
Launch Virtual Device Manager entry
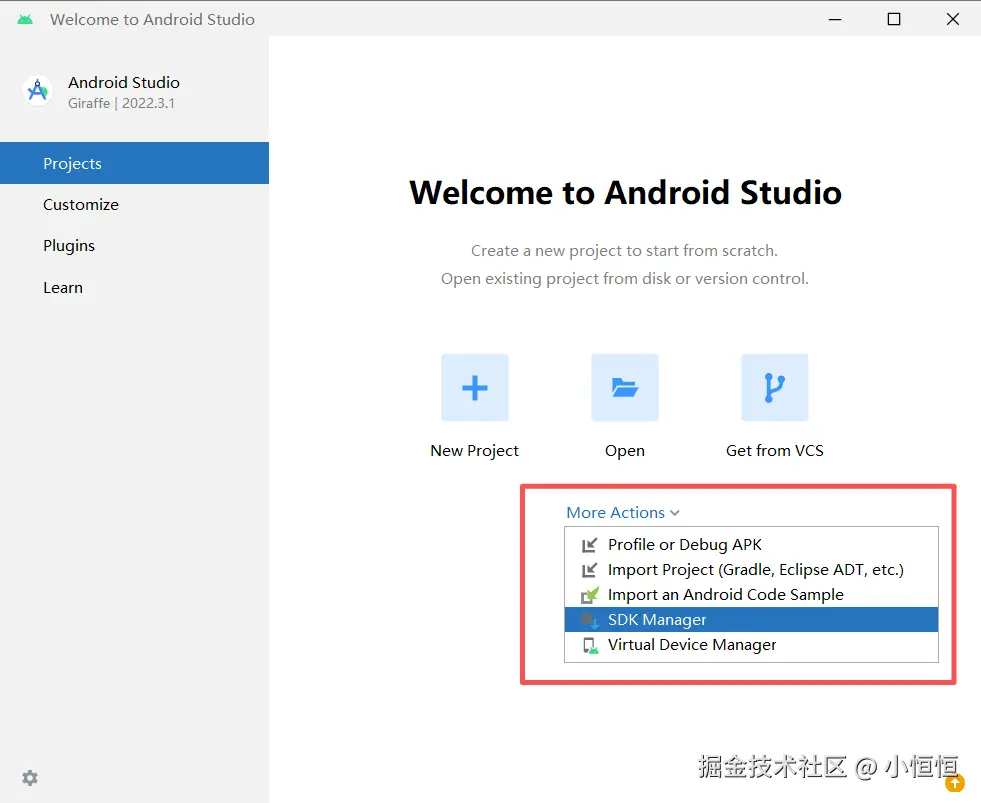751,645
